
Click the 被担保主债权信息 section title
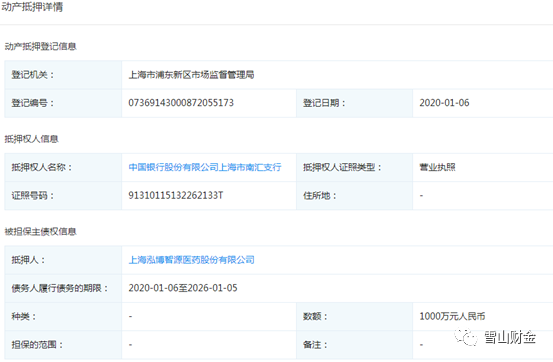pos(41,231)
